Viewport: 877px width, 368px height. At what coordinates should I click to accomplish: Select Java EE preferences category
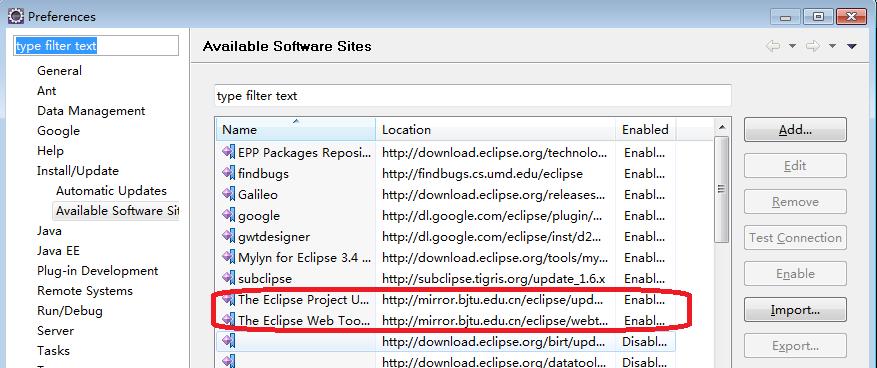tap(58, 251)
